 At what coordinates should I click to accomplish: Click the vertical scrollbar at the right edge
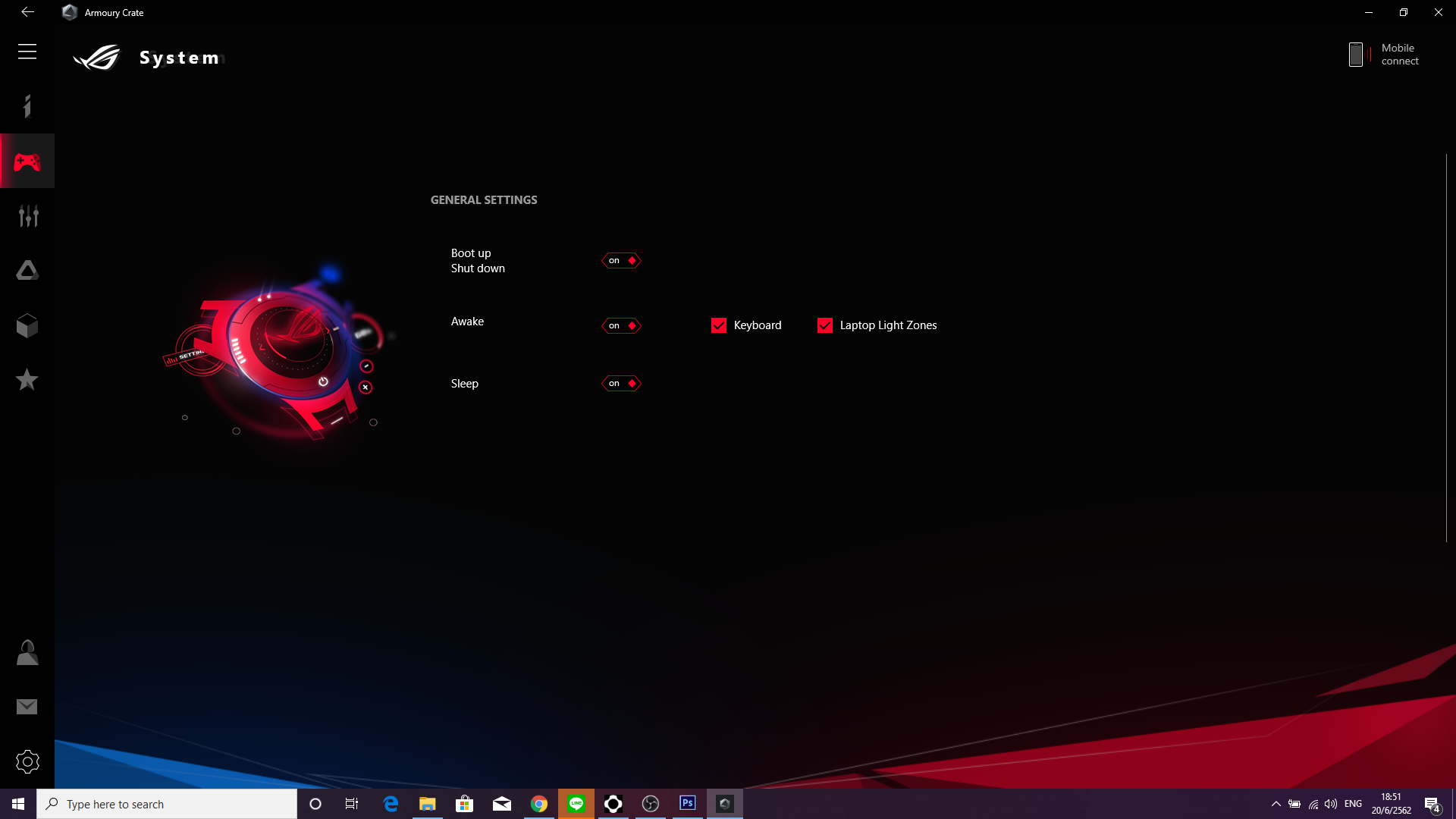pyautogui.click(x=1446, y=349)
